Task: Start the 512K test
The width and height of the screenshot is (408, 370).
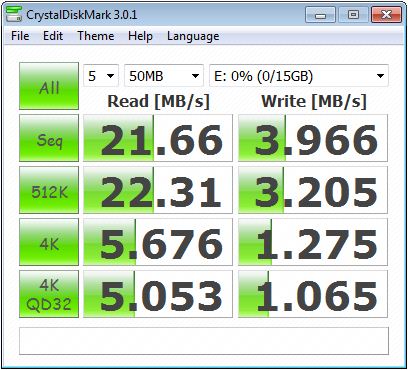Action: (x=49, y=190)
